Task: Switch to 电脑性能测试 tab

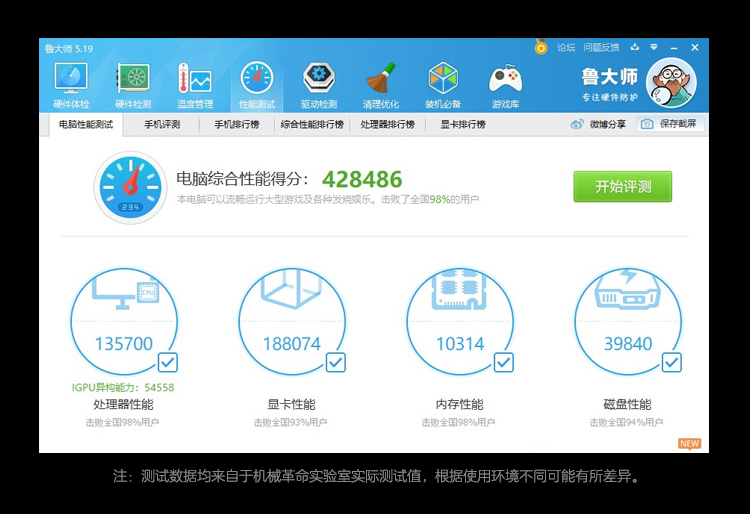Action: click(x=86, y=125)
